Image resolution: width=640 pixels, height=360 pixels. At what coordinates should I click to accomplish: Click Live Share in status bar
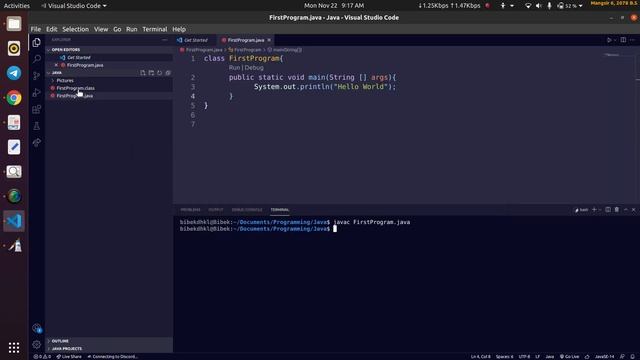point(69,357)
